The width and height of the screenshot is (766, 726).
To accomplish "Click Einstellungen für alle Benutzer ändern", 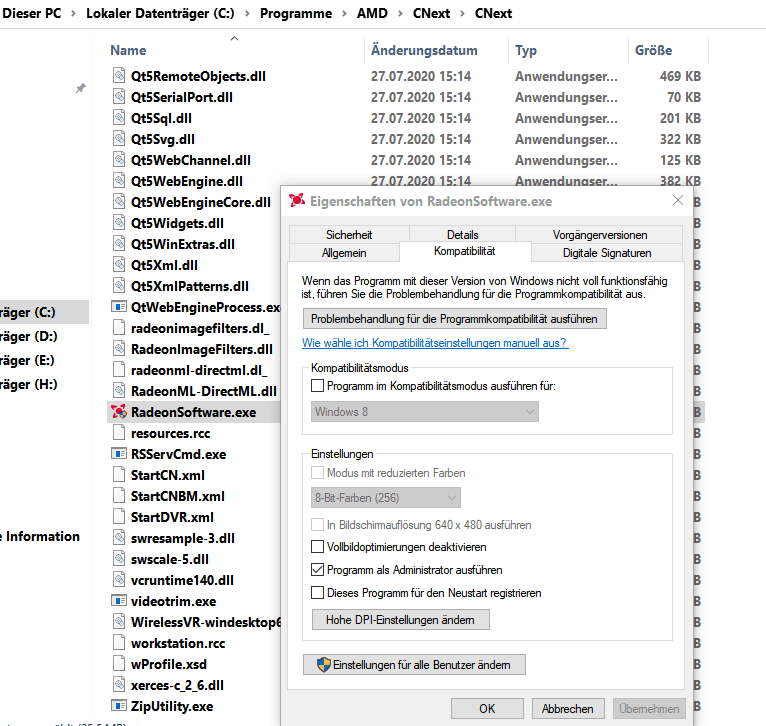I will click(414, 664).
